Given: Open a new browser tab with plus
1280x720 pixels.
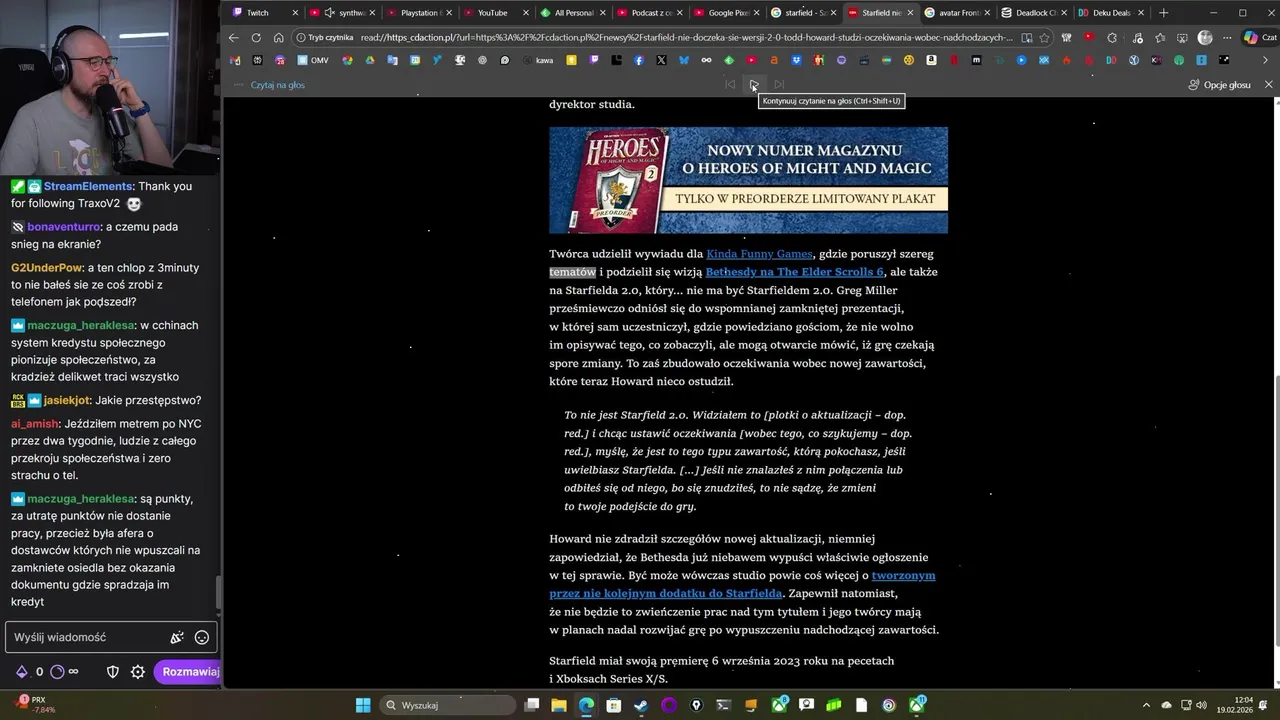Looking at the screenshot, I should [1163, 13].
